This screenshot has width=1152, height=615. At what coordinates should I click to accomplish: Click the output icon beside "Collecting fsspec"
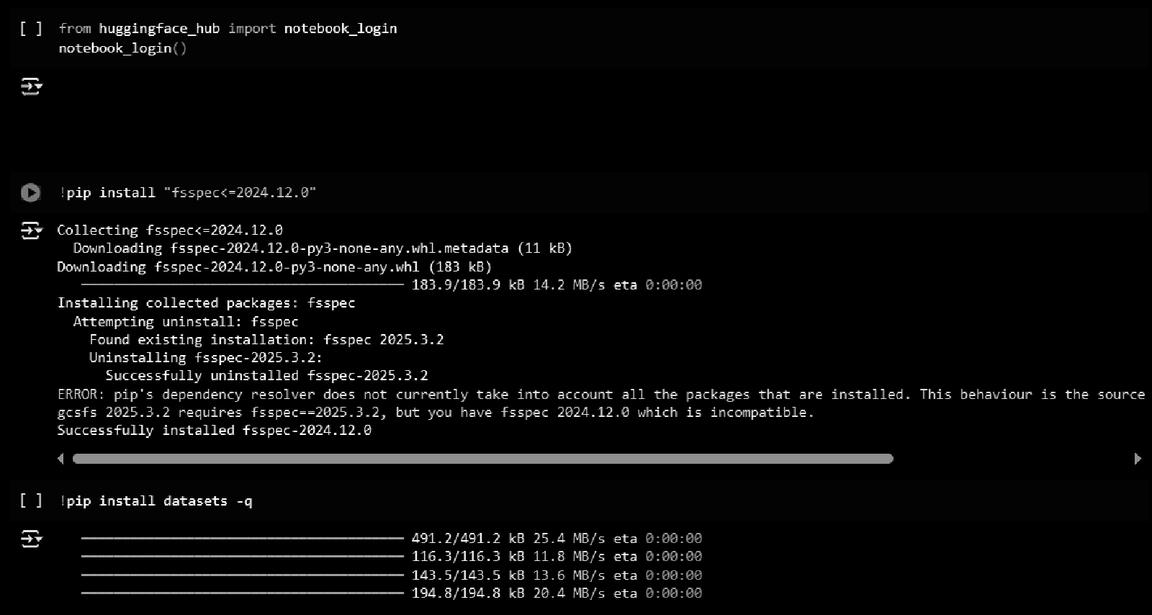coord(31,232)
